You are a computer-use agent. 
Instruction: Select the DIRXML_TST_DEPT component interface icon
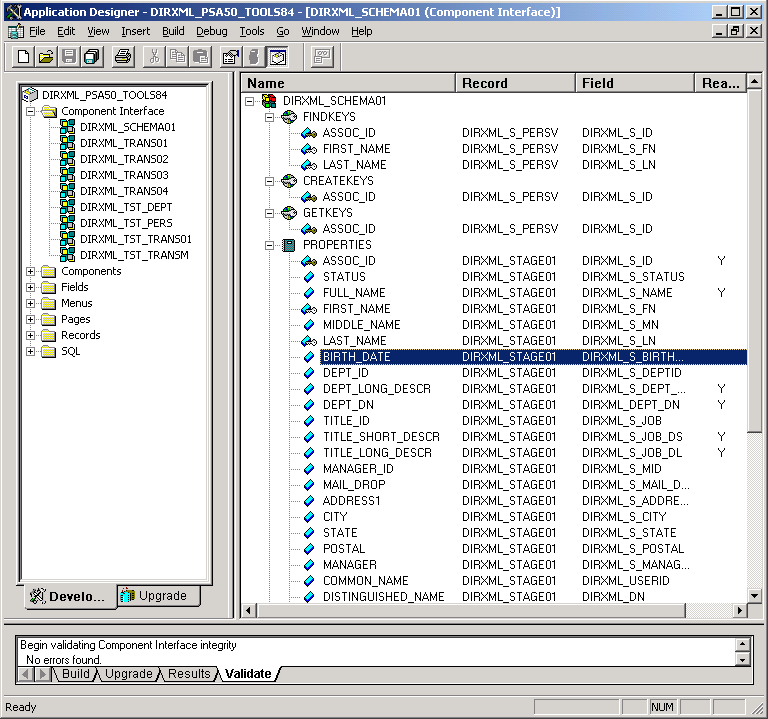[68, 207]
